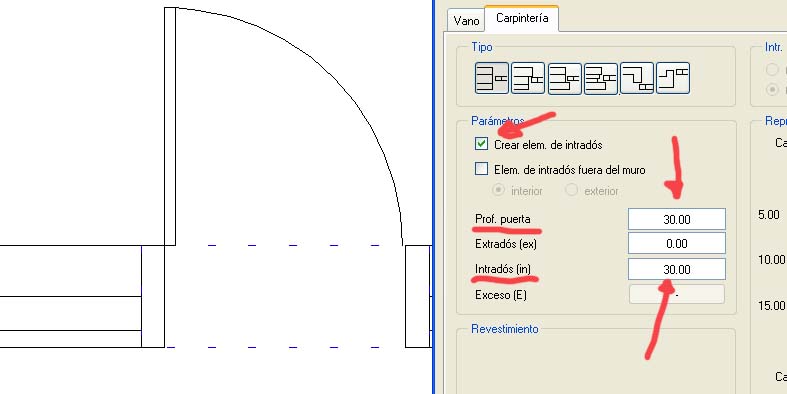
Task: Enable Elem. de intradós fuera del muro
Action: click(x=481, y=169)
